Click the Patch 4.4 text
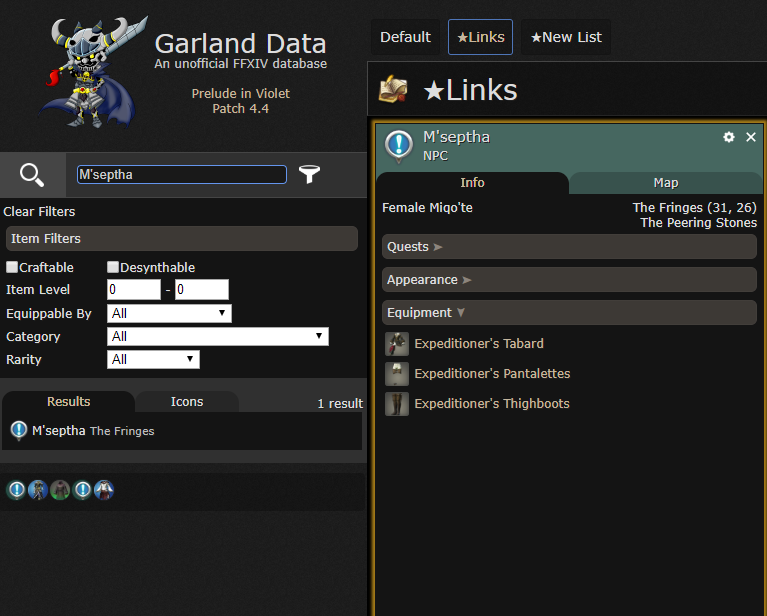Image resolution: width=767 pixels, height=616 pixels. coord(240,108)
